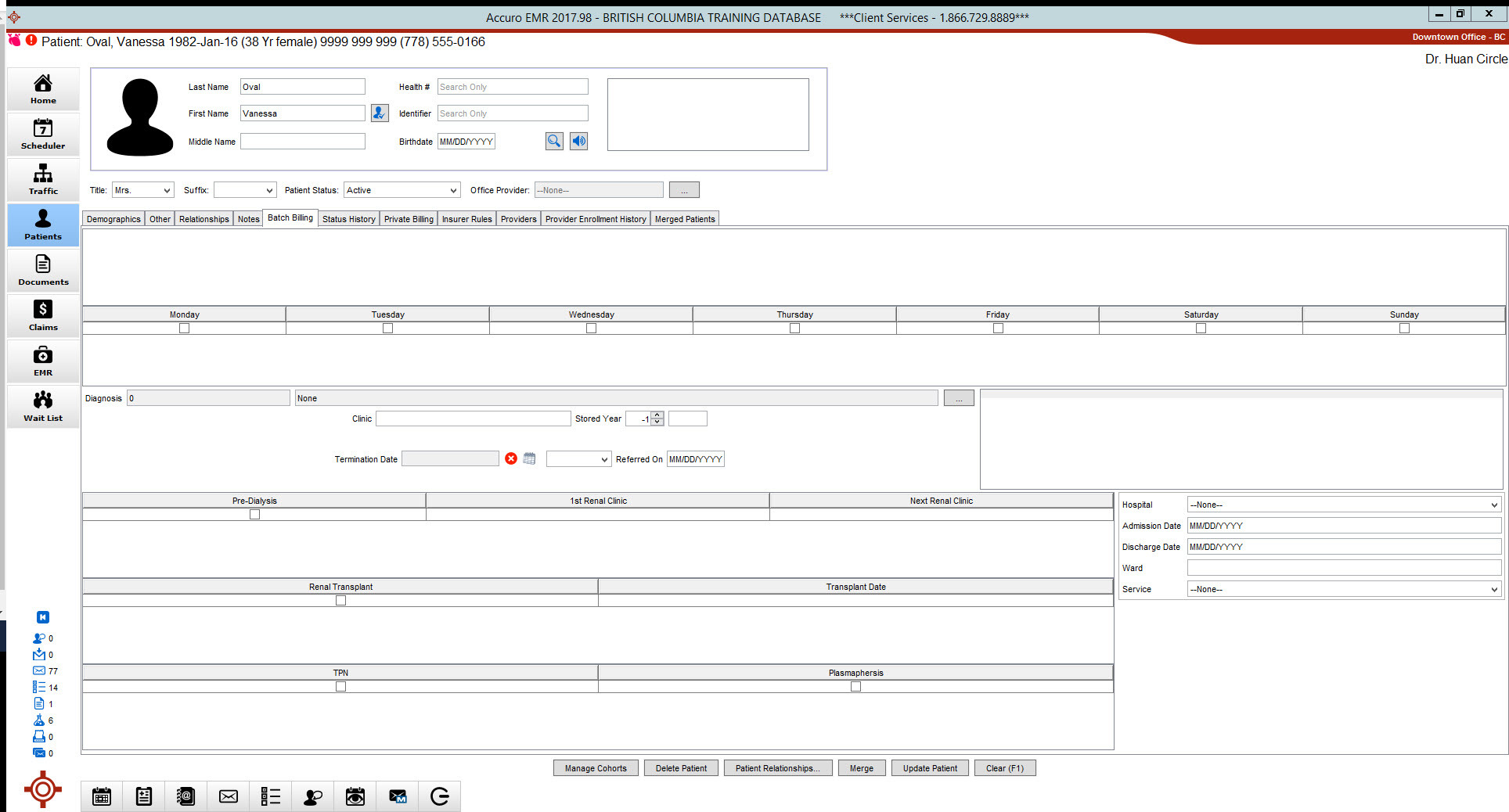The width and height of the screenshot is (1509, 812).
Task: Click the speaker icon beside Birthdate
Action: (578, 142)
